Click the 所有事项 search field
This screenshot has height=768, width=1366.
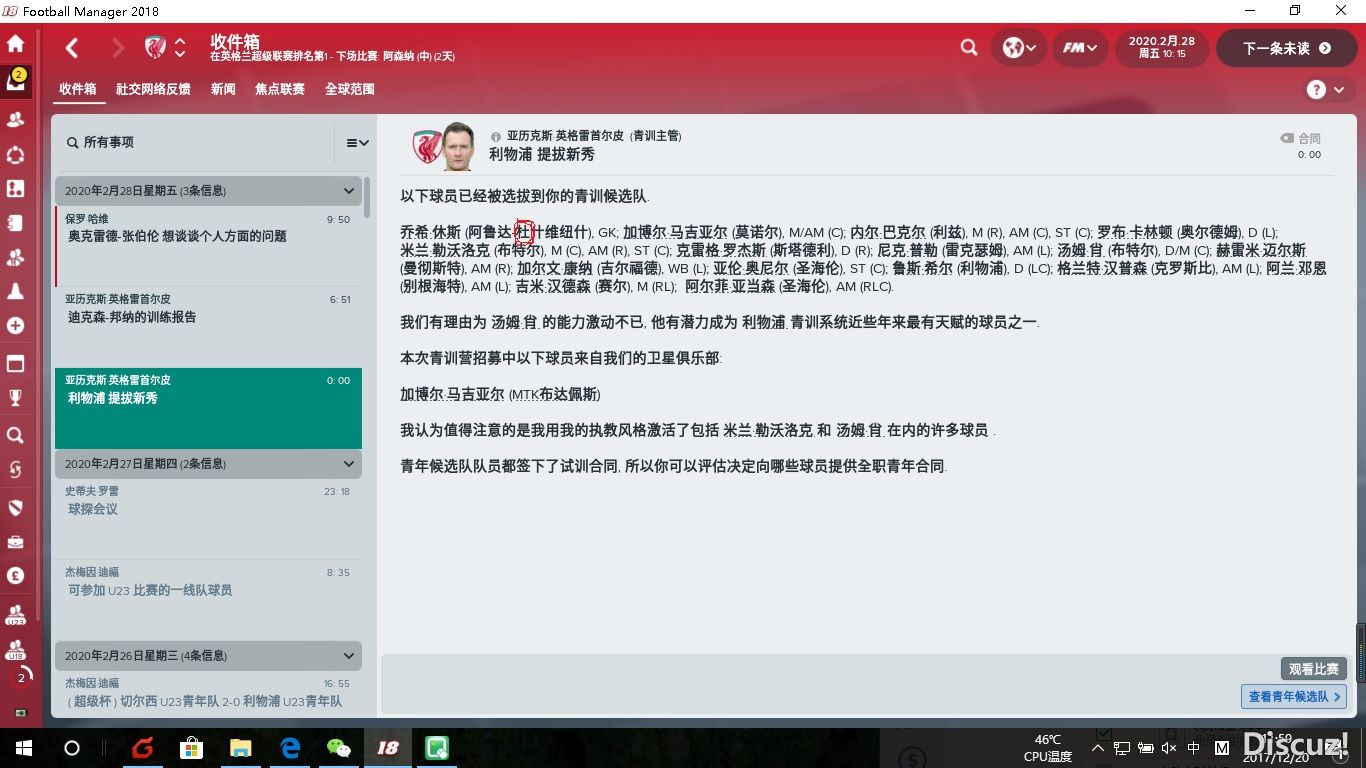tap(195, 143)
